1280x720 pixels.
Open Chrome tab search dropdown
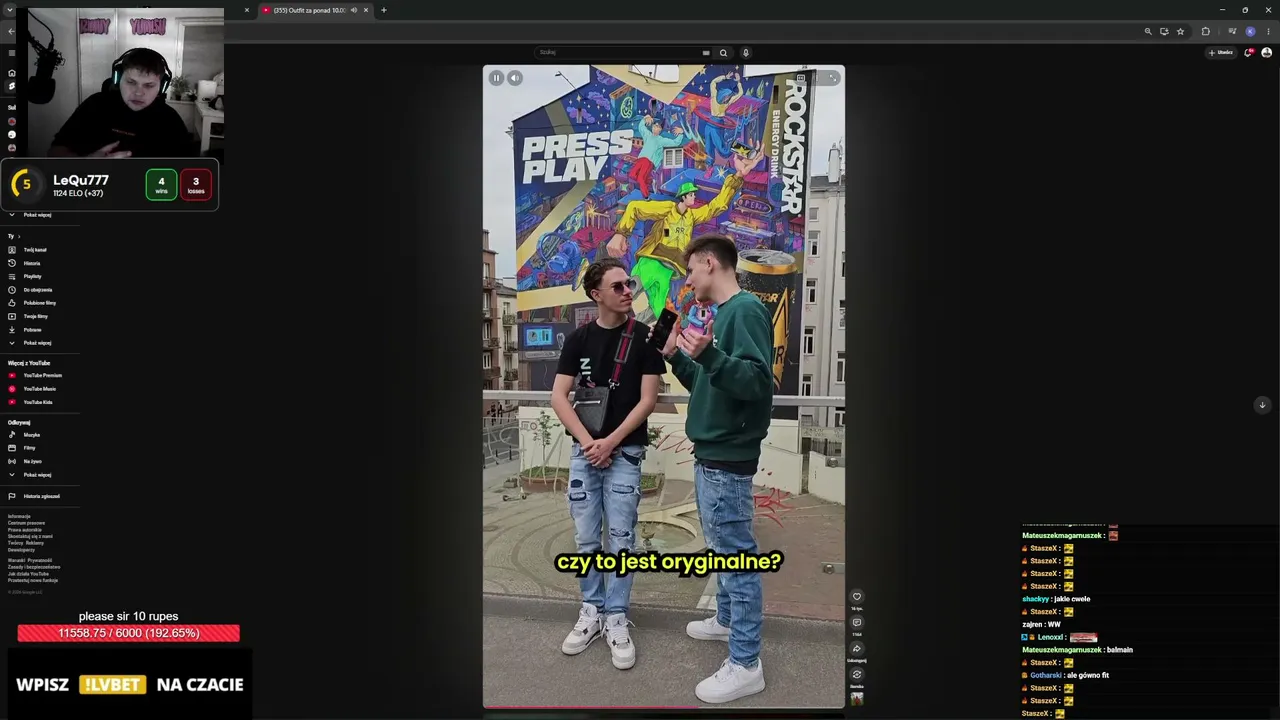coord(9,10)
